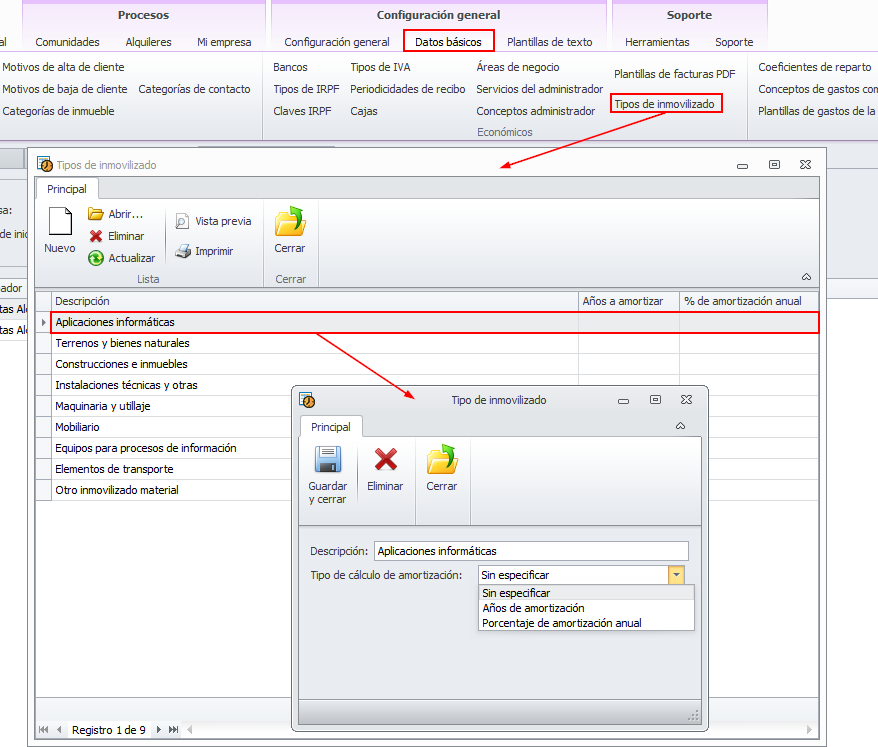
Task: Go to last record navigation icon
Action: pos(174,729)
